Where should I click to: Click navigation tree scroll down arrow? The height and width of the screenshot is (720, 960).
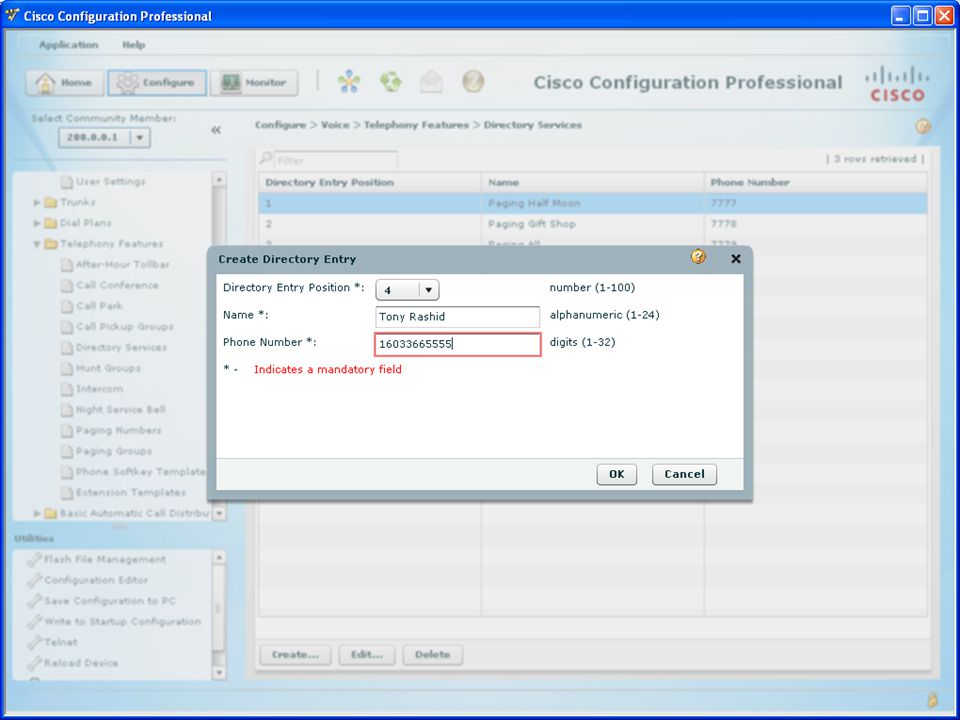(219, 513)
